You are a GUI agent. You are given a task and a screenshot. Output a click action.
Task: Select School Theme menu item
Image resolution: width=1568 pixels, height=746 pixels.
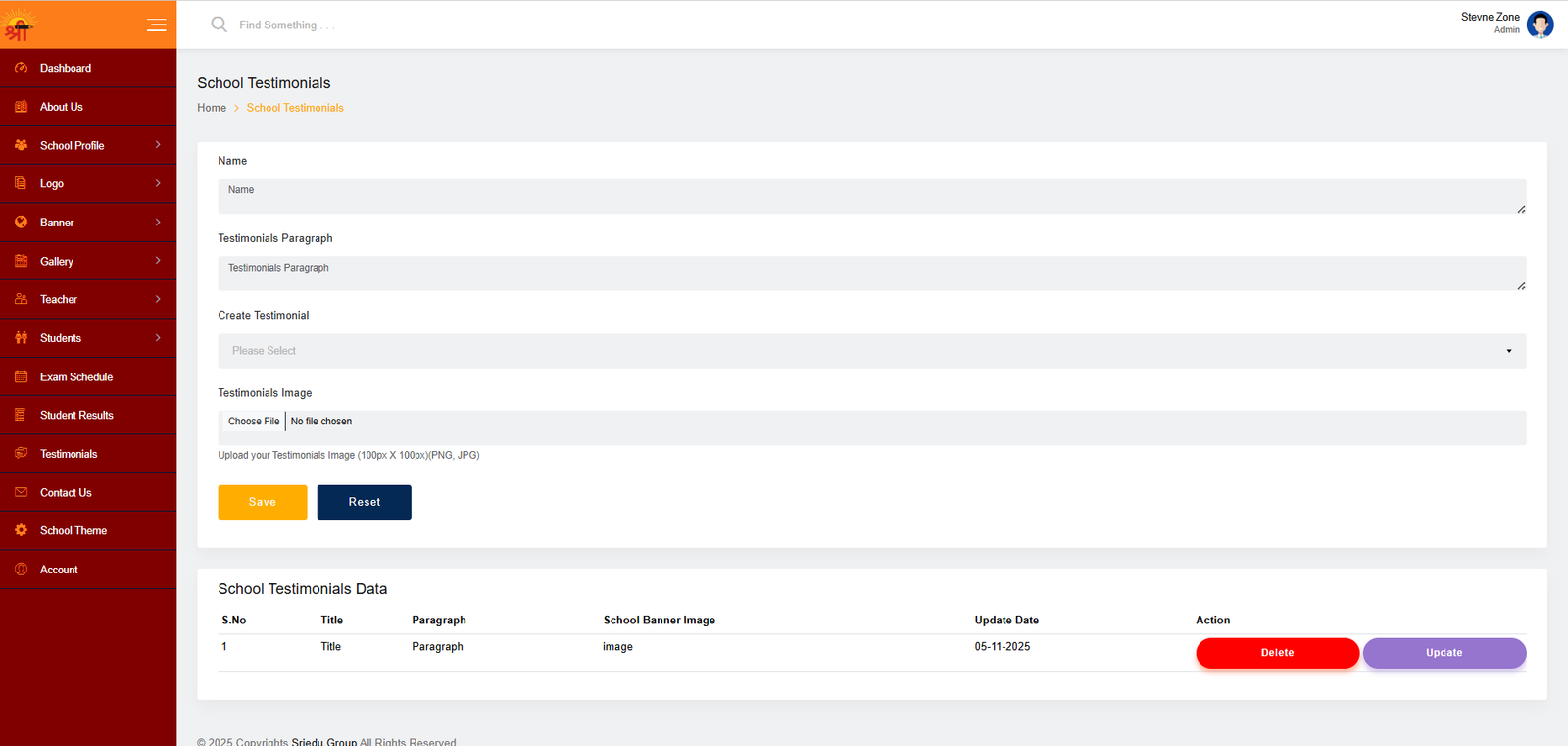tap(88, 530)
